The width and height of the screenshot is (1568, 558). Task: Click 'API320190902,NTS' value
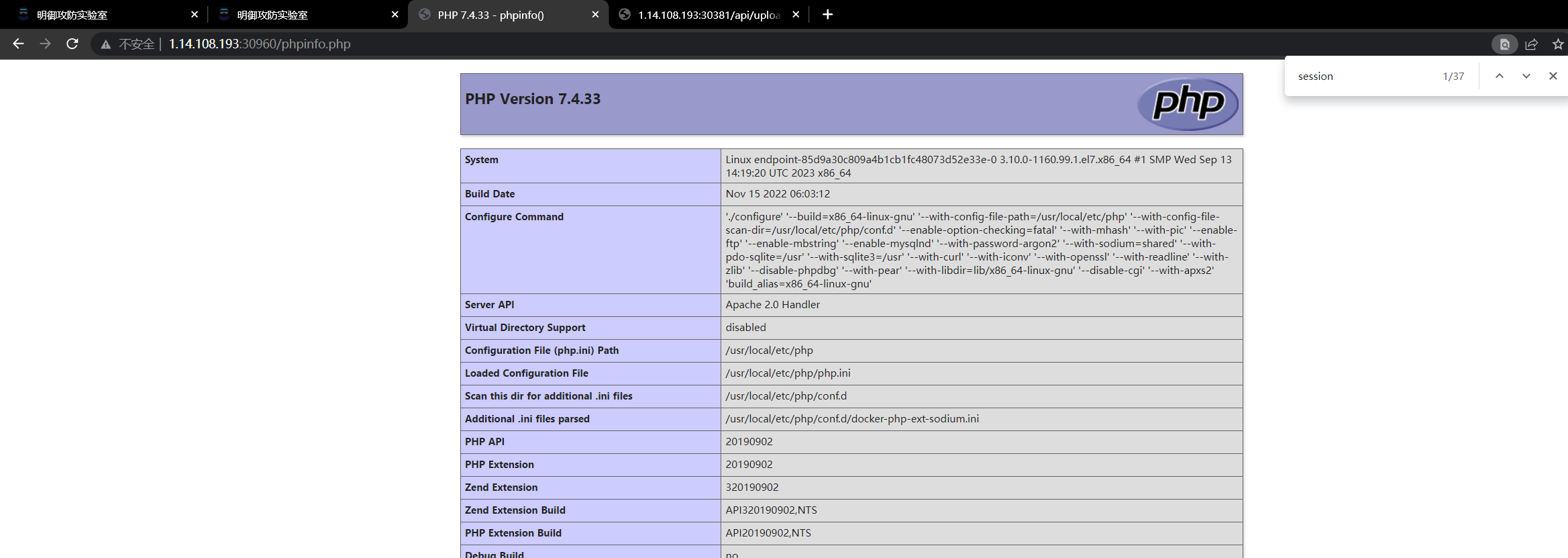tap(771, 510)
